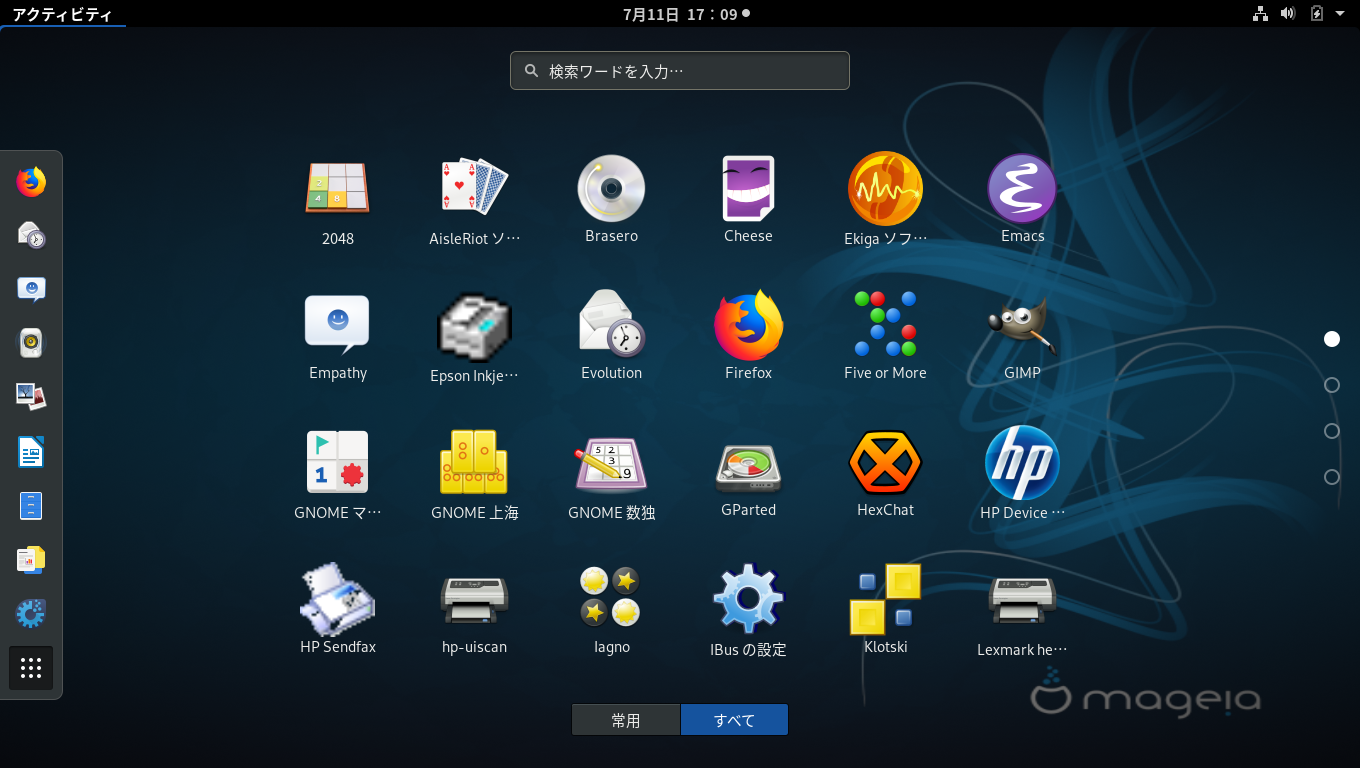Jump to the second app grid page dot
Image resolution: width=1360 pixels, height=768 pixels.
coord(1332,385)
